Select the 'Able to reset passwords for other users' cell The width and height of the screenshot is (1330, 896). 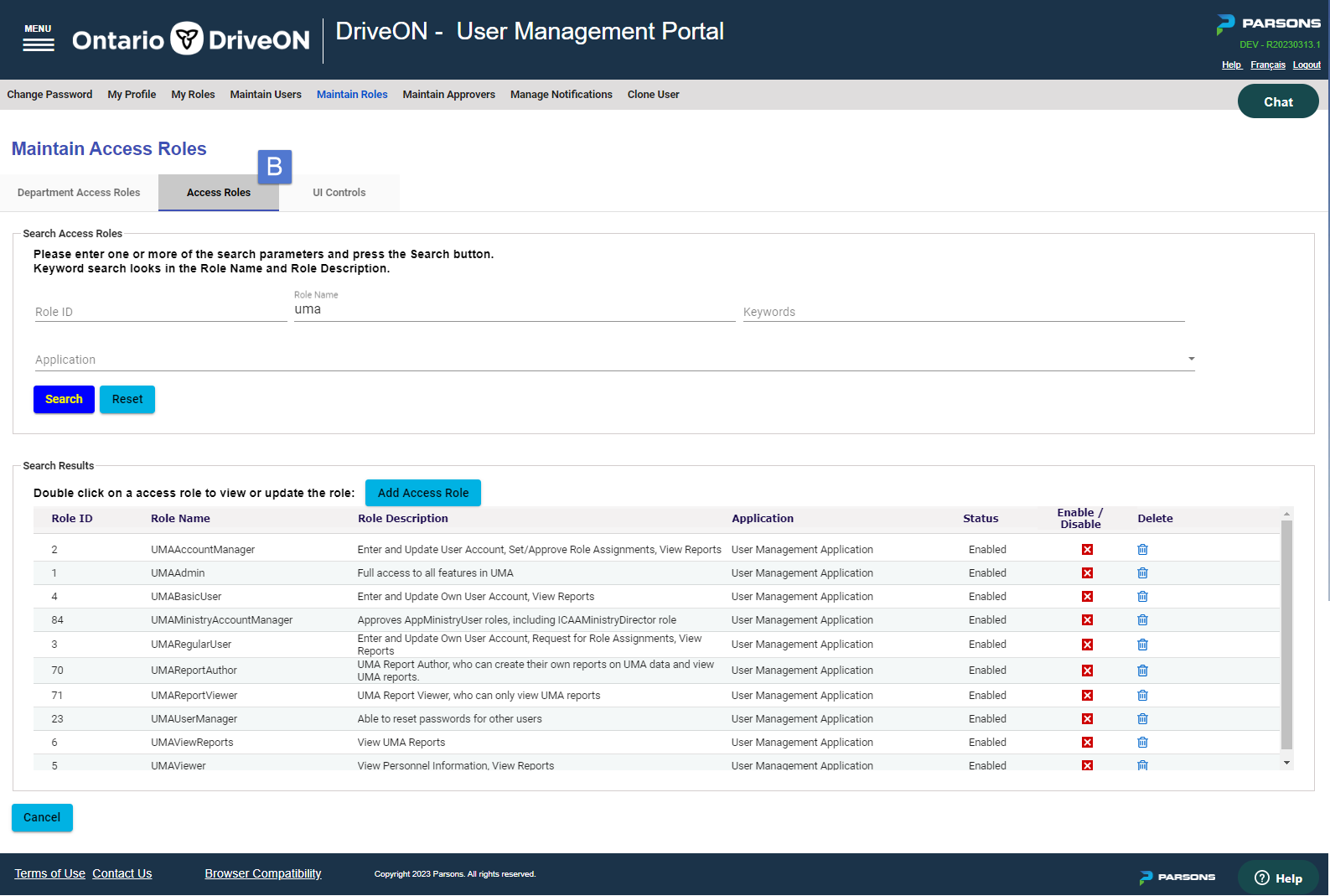(449, 719)
